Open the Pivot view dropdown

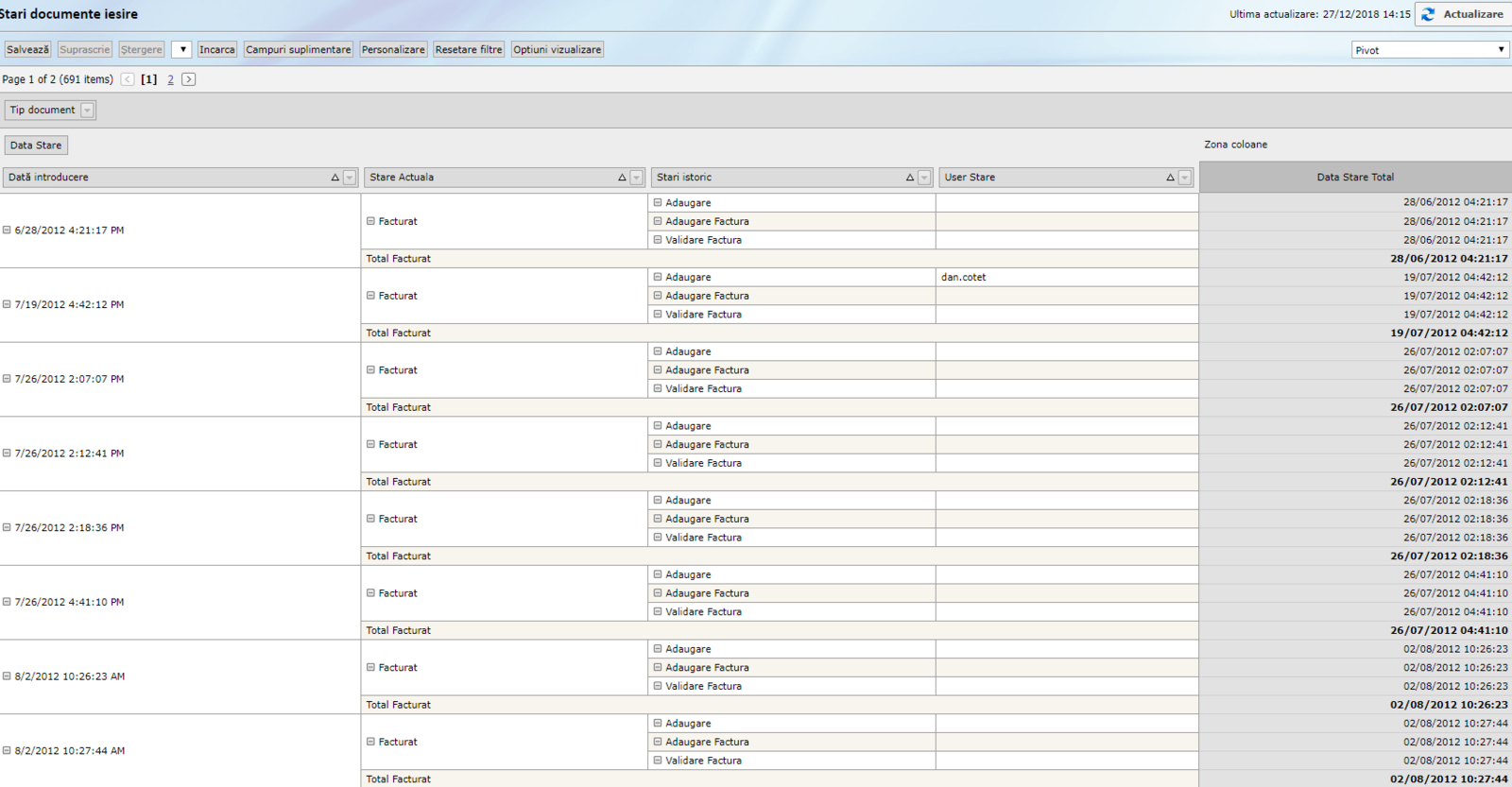pyautogui.click(x=1430, y=50)
